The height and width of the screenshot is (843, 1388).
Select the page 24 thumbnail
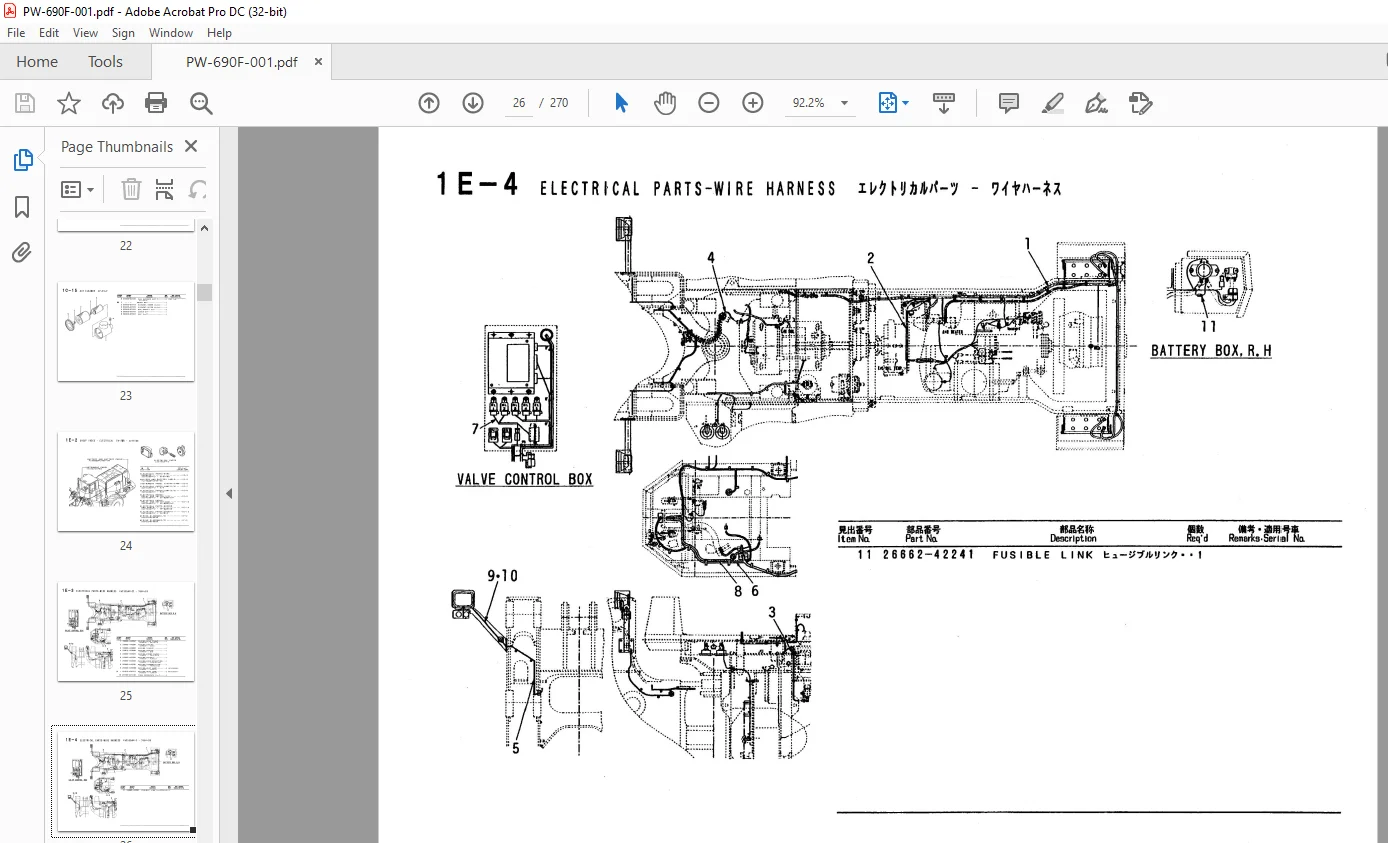(x=126, y=481)
